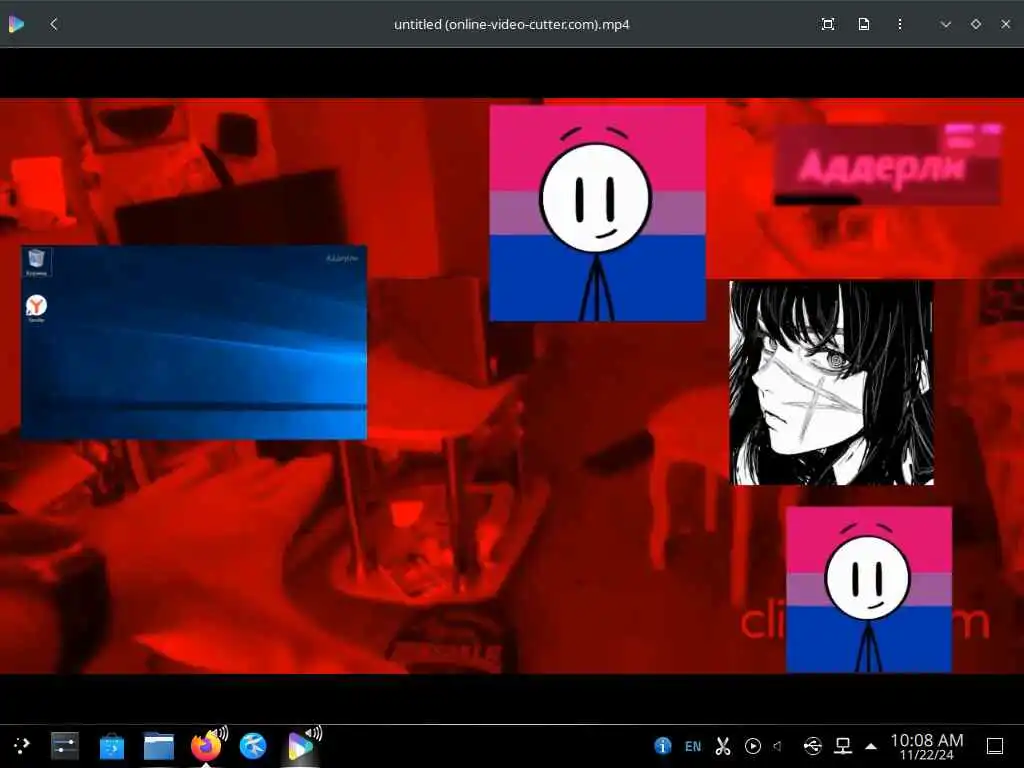Image resolution: width=1024 pixels, height=768 pixels.
Task: Open the application launcher in taskbar
Action: click(x=22, y=746)
